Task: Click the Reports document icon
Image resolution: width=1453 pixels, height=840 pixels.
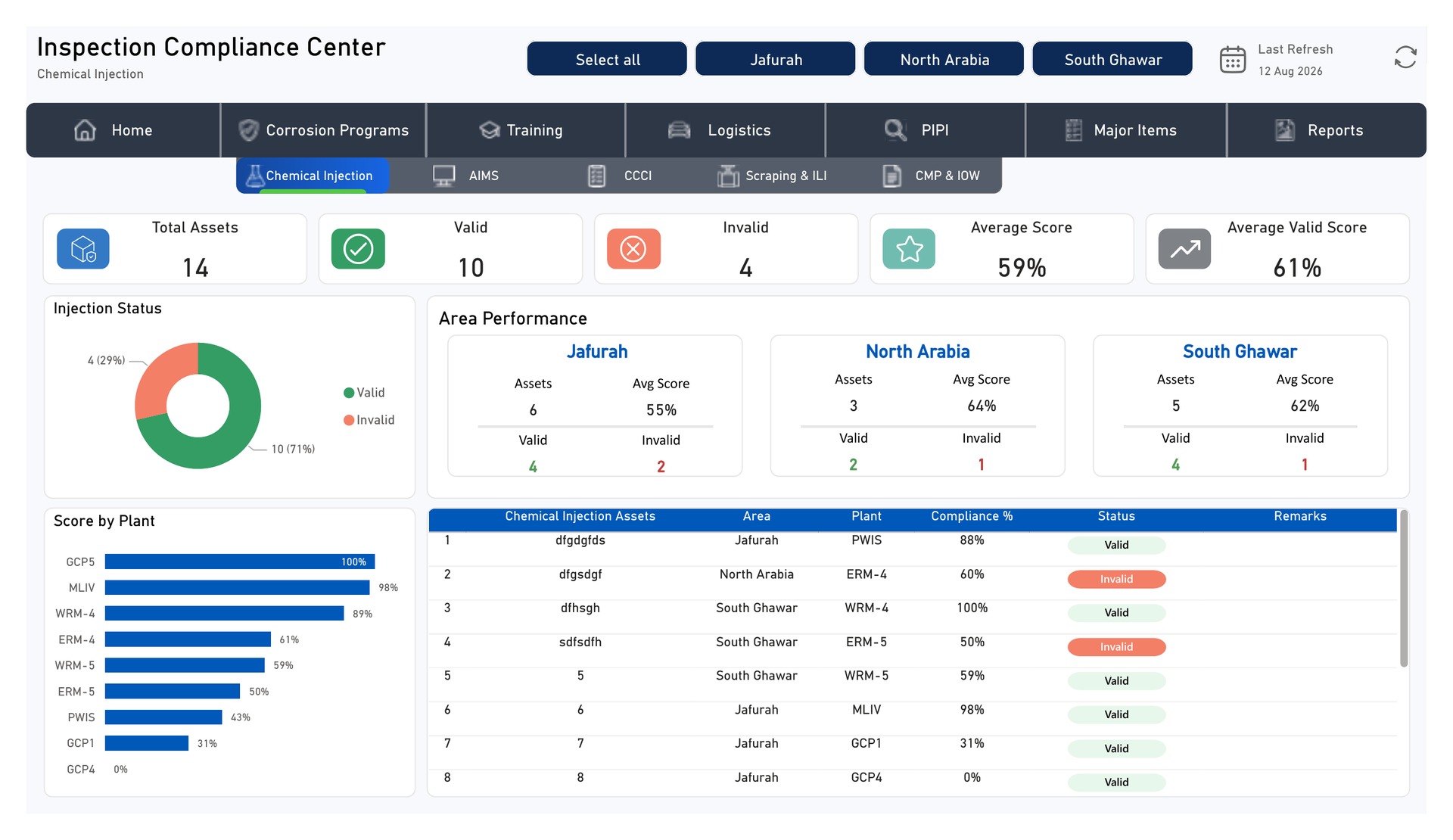Action: [x=1285, y=130]
